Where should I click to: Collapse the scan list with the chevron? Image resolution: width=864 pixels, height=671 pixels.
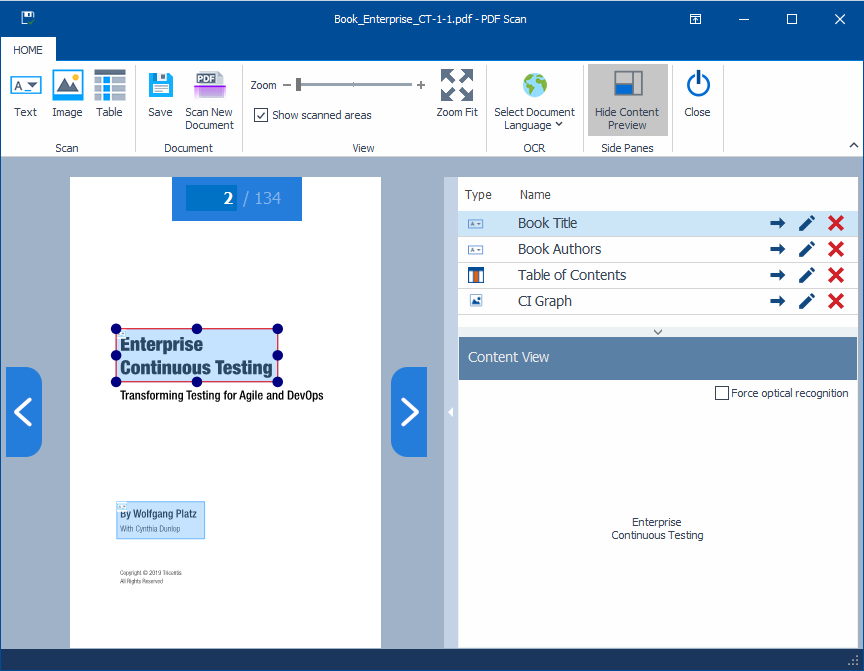[x=657, y=331]
